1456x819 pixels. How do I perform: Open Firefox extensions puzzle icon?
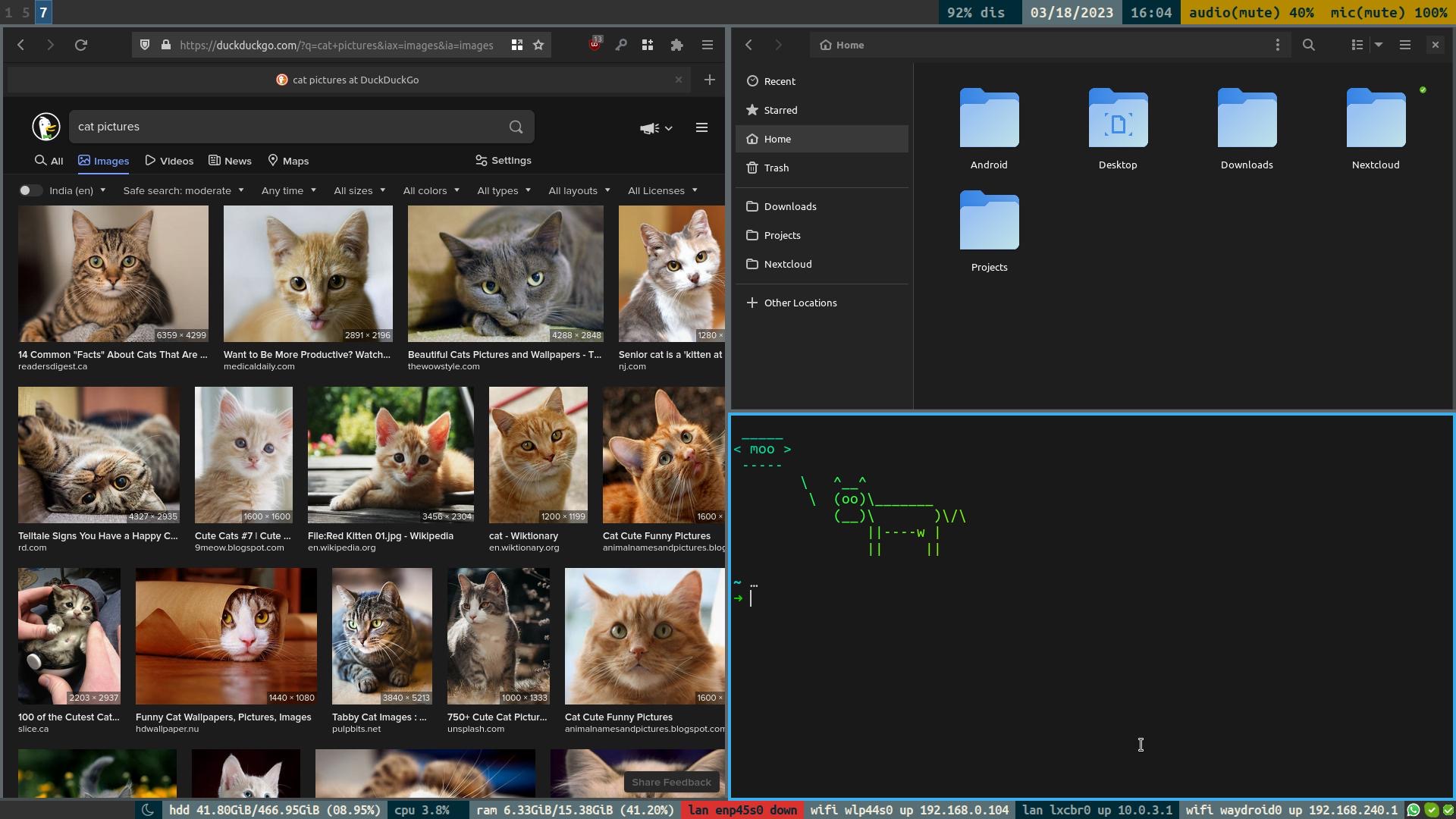point(676,45)
